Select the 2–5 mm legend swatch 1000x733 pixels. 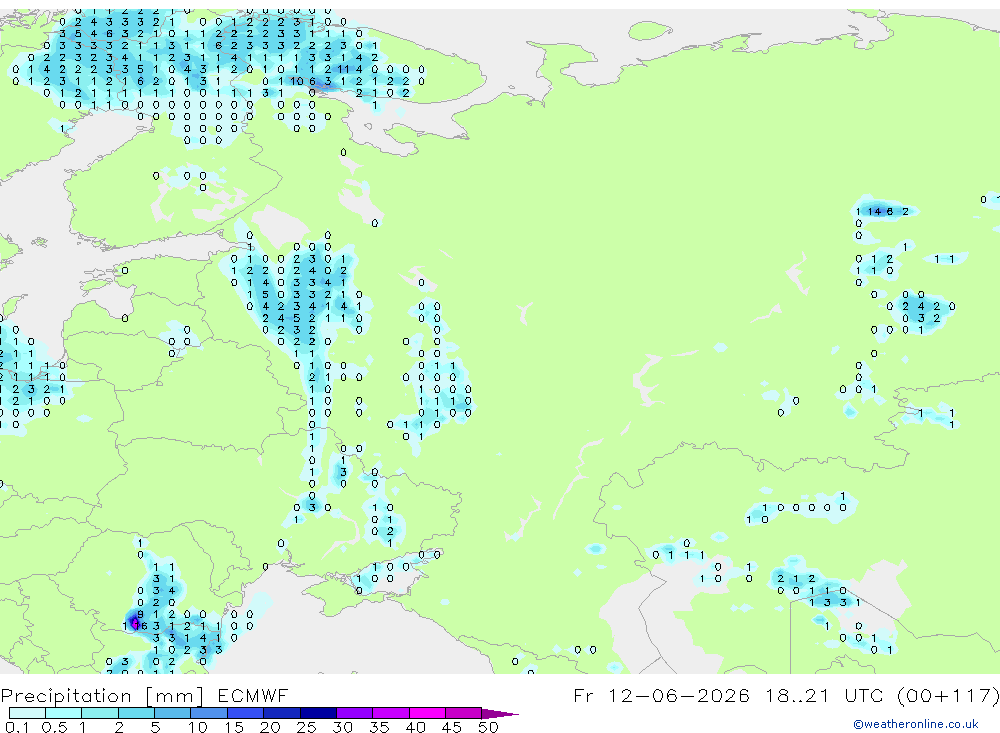pos(136,713)
